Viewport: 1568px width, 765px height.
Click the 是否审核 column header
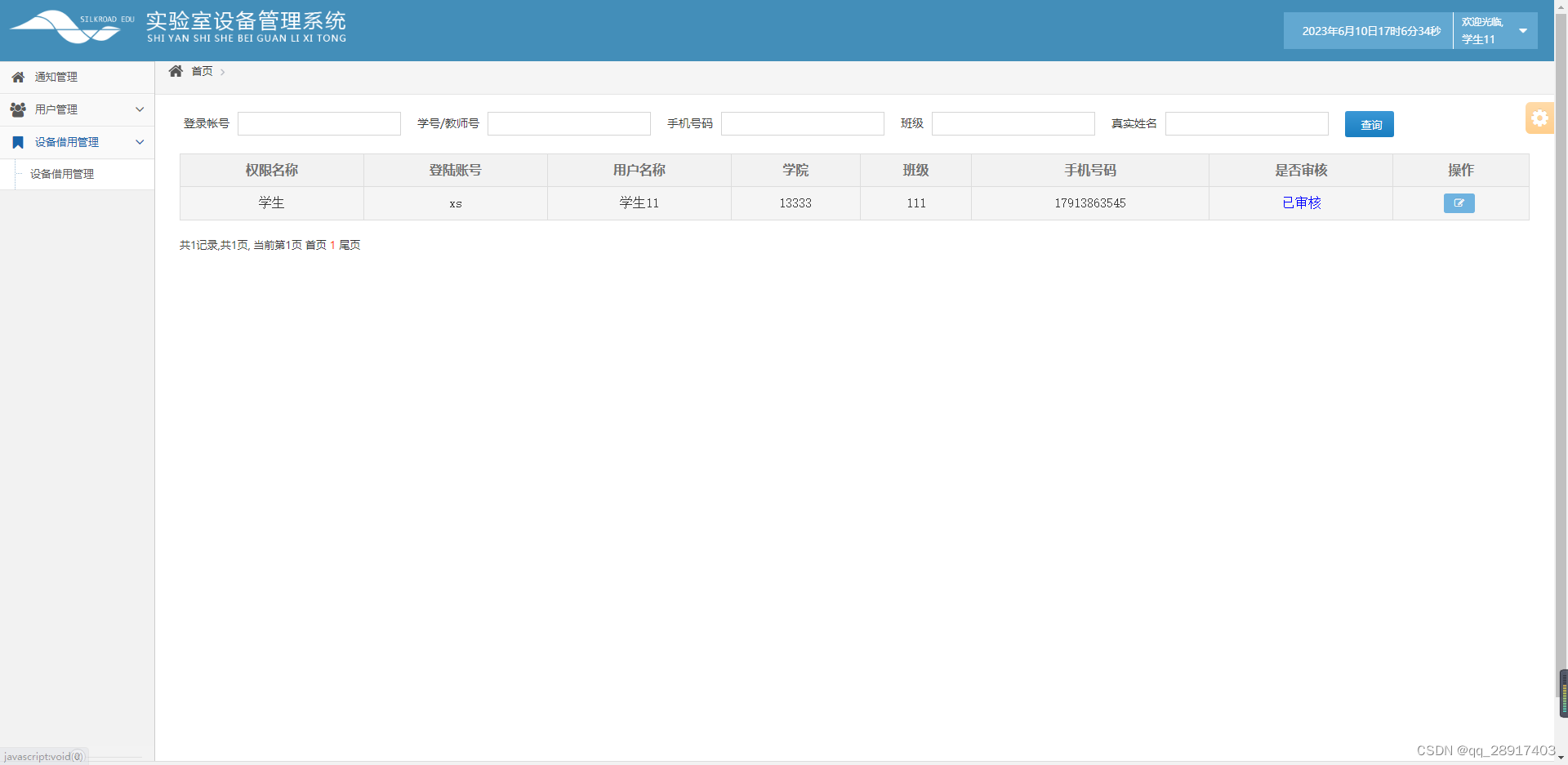[x=1301, y=171]
